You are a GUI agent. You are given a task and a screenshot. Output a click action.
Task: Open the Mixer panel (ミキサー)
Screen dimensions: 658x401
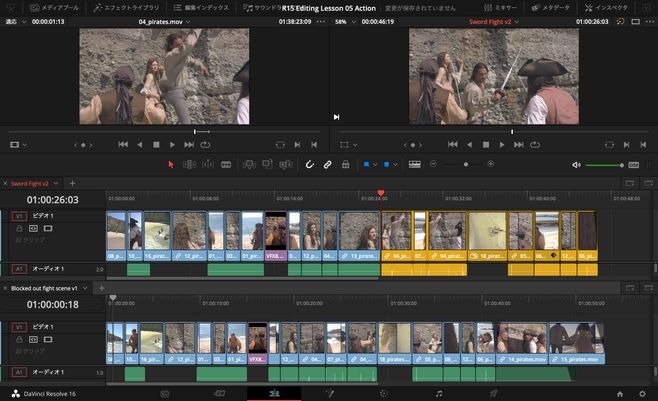pyautogui.click(x=500, y=8)
